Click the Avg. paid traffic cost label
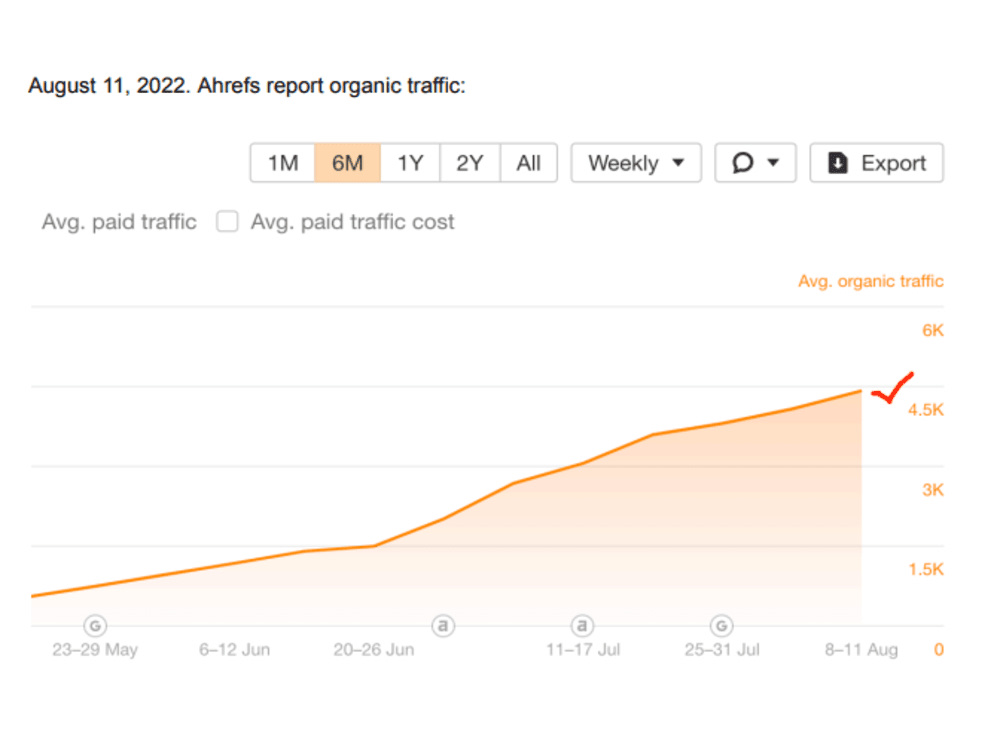Viewport: 1000px width, 750px height. pos(352,222)
